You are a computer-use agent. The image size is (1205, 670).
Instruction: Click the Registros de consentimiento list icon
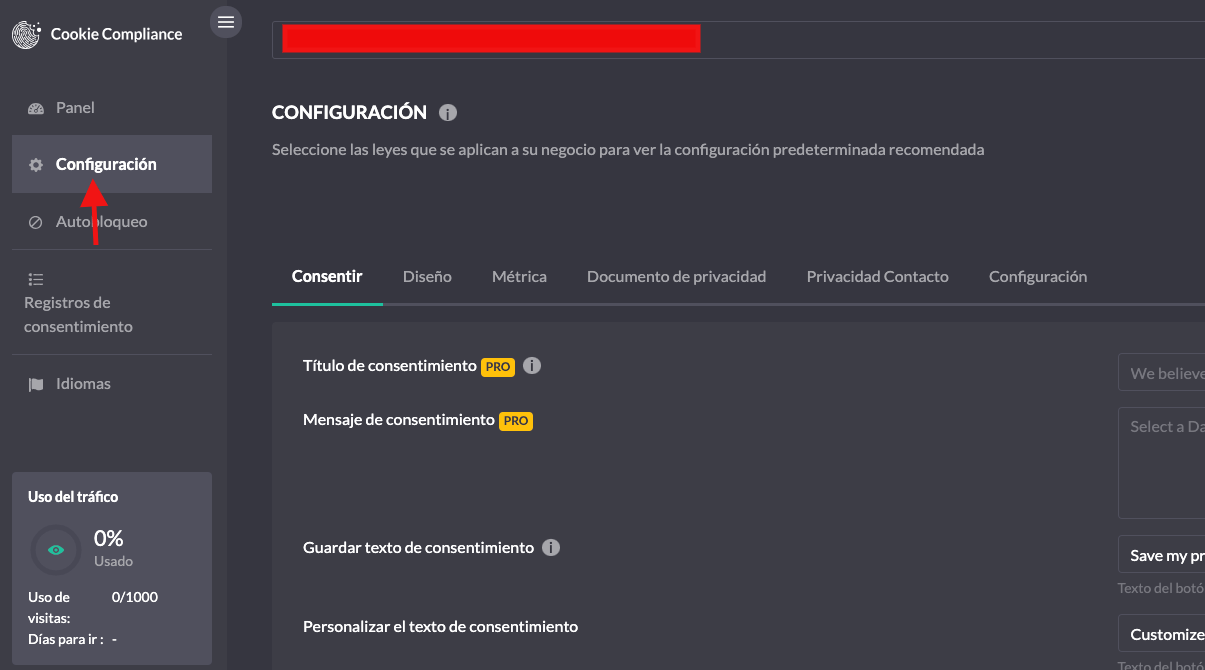coord(36,279)
